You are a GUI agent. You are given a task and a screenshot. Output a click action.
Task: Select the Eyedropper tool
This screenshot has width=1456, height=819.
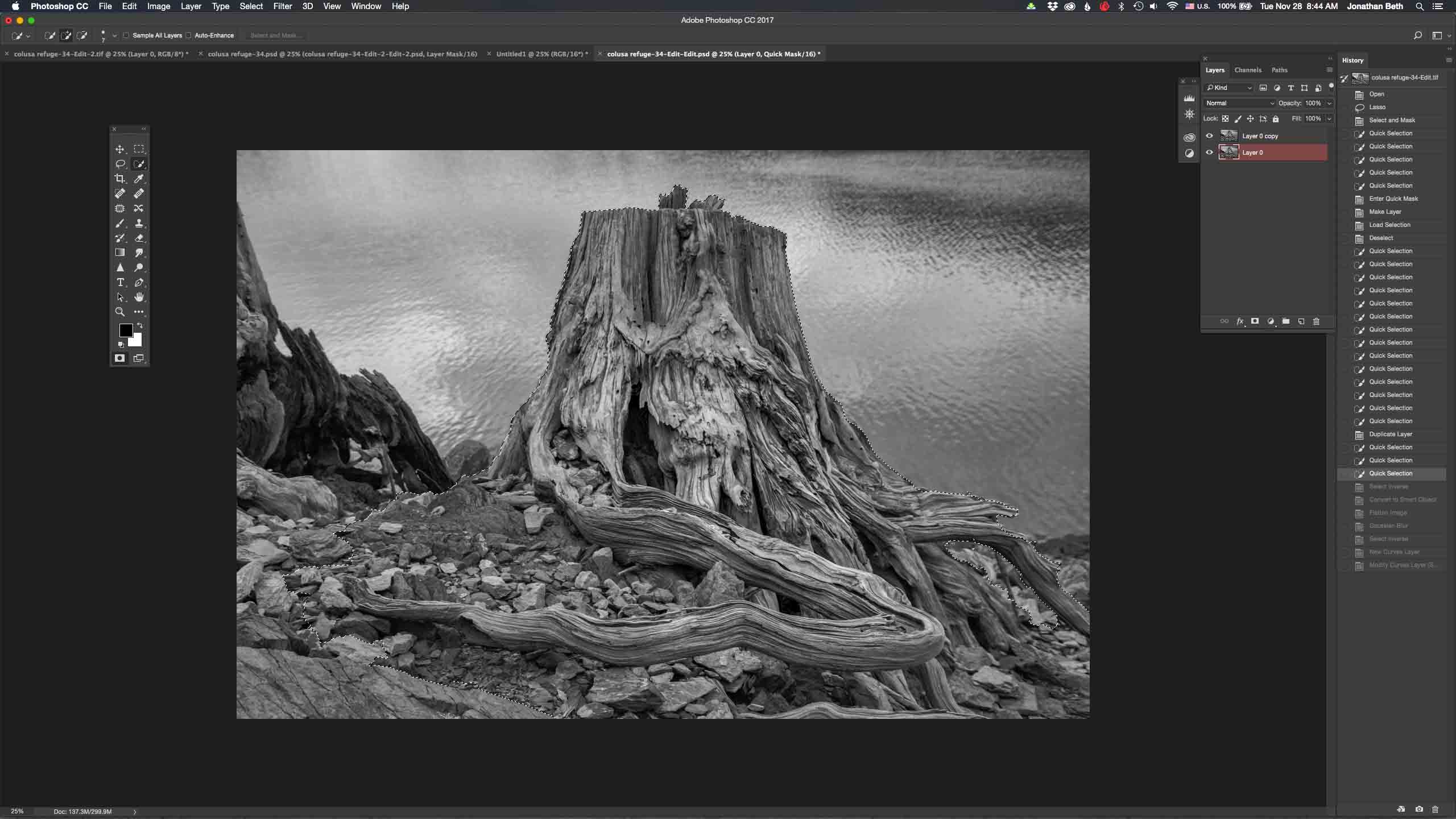coord(139,179)
